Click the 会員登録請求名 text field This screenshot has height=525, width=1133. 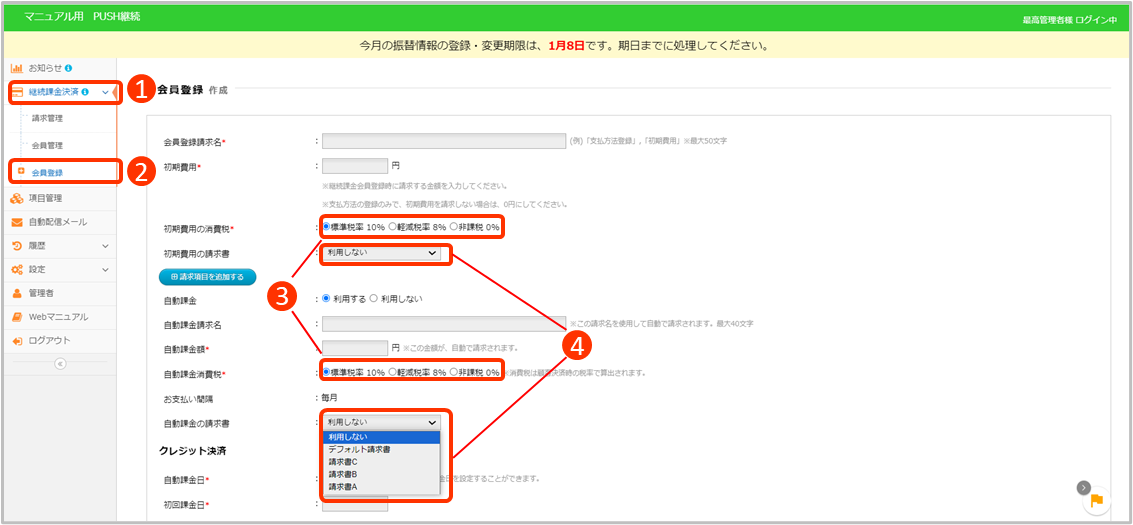coord(443,141)
